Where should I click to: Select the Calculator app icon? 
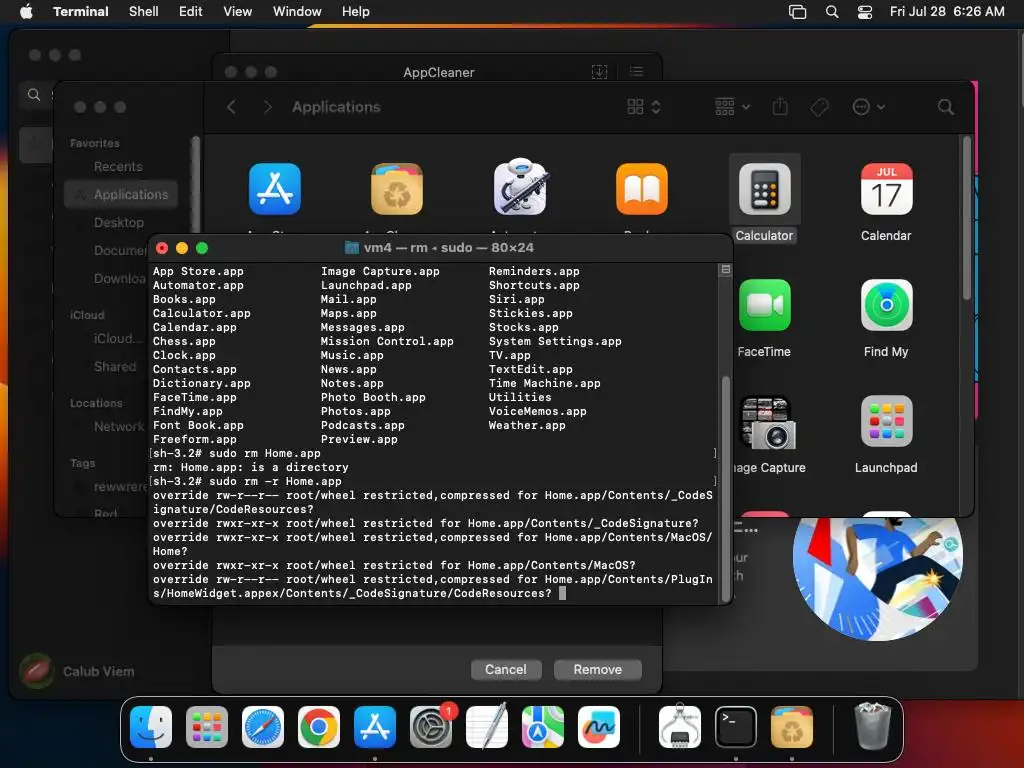point(764,189)
